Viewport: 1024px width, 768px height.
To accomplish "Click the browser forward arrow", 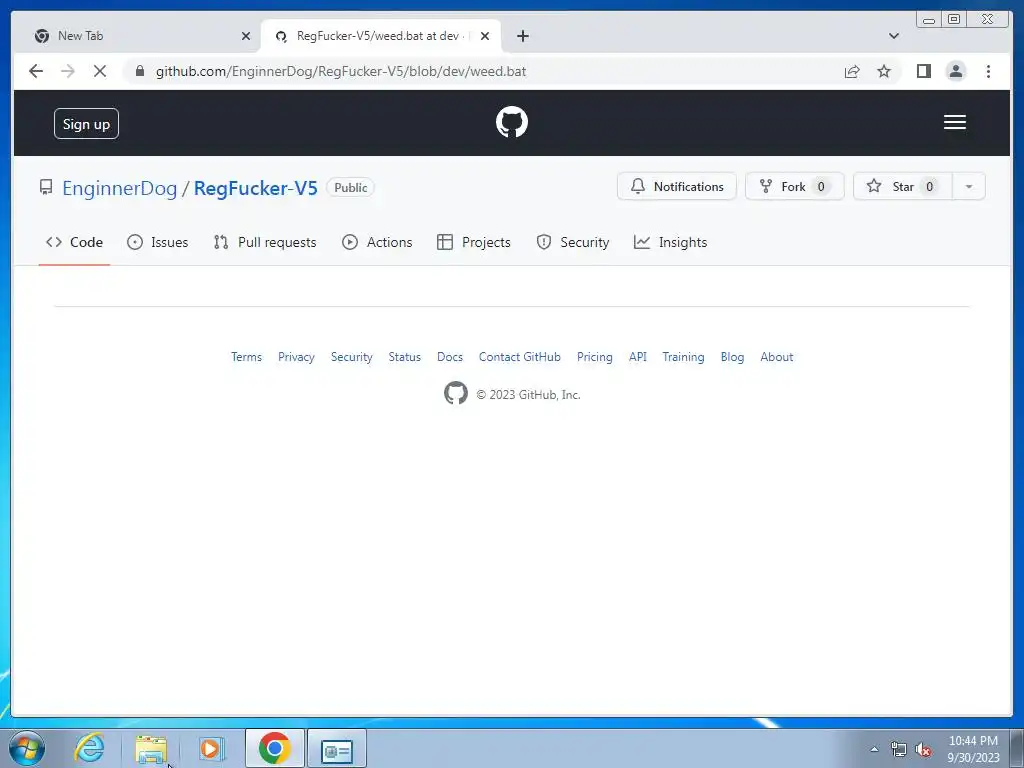I will [x=68, y=71].
